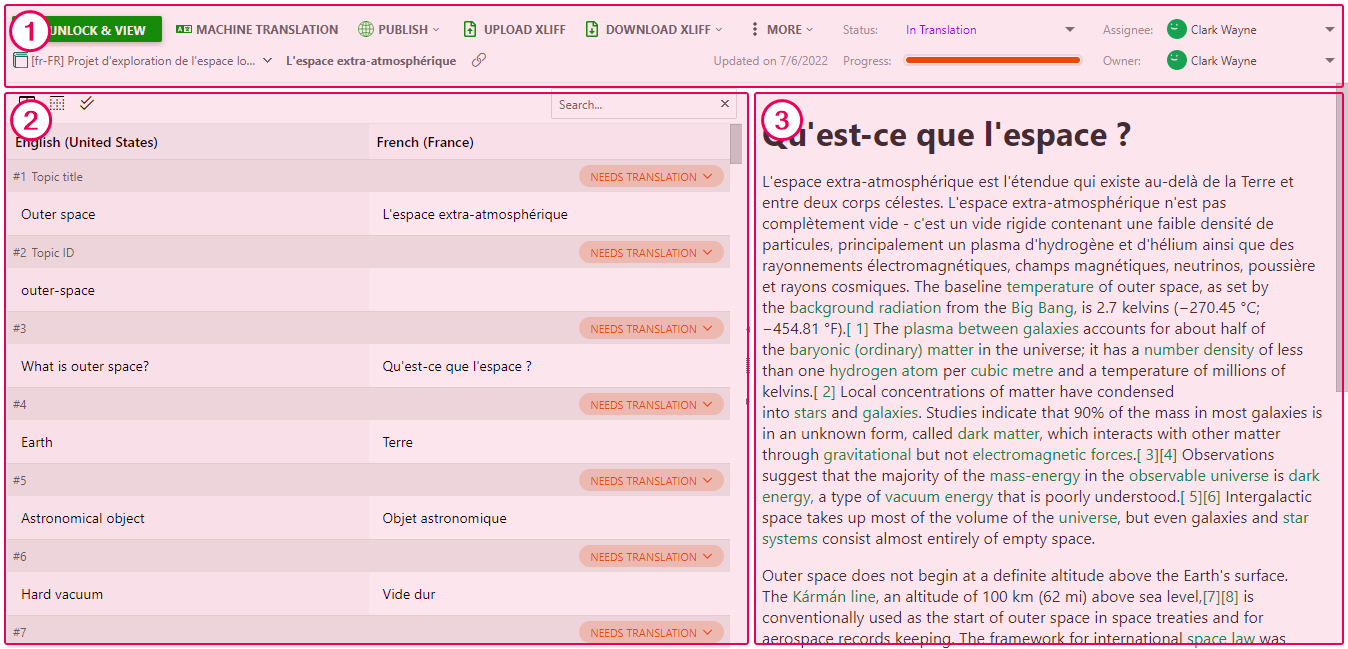The image size is (1348, 649).
Task: Select the double-checkmark approve all icon
Action: (87, 103)
